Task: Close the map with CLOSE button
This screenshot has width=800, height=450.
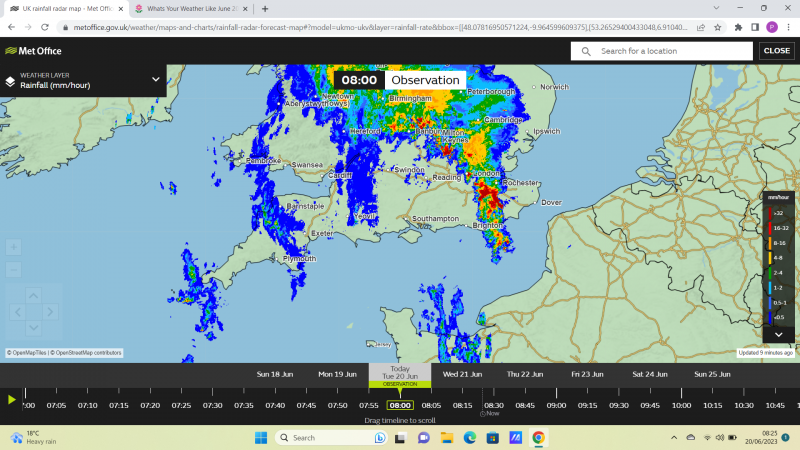Action: [777, 51]
